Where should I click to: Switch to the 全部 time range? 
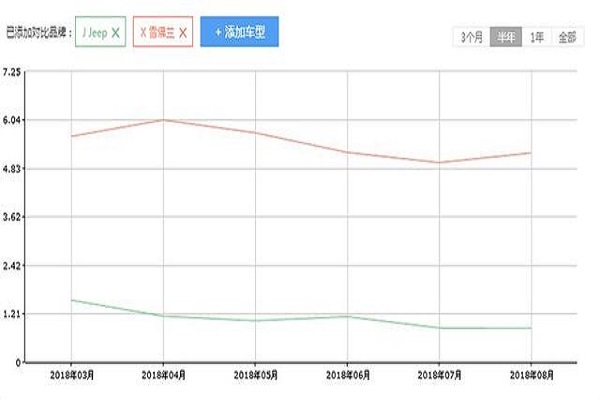click(x=567, y=37)
